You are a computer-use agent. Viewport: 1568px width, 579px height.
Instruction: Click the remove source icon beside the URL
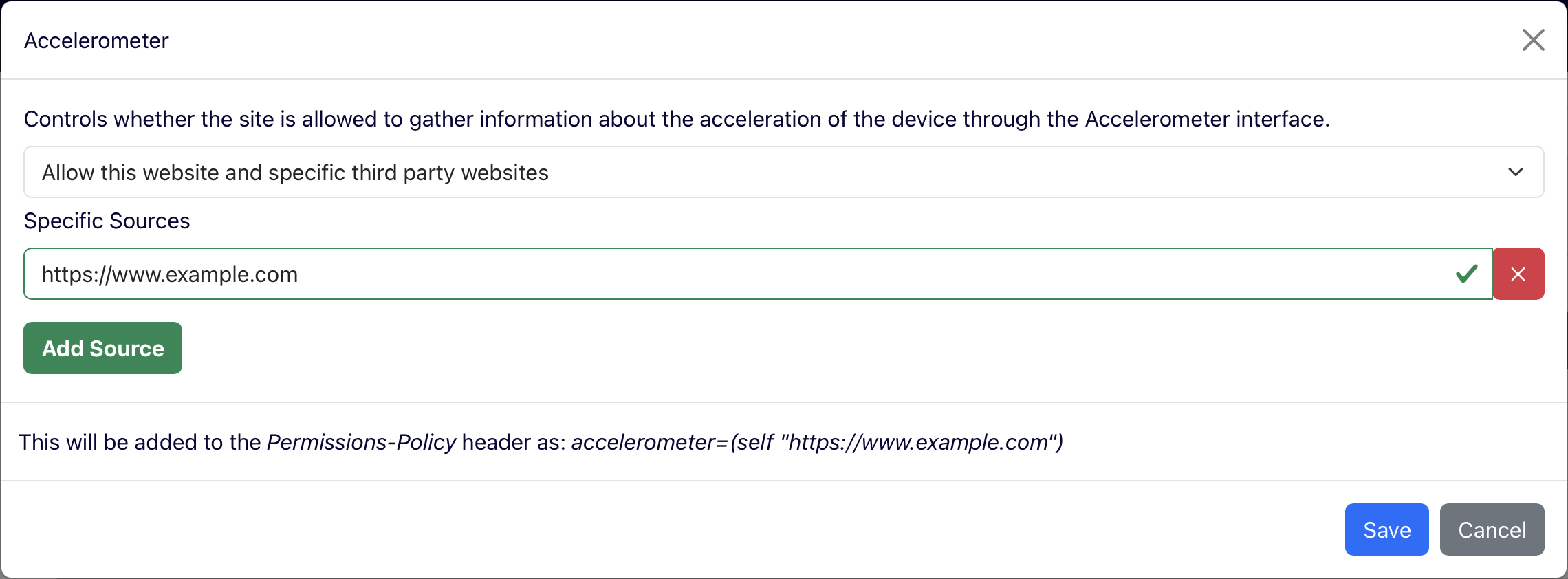point(1518,273)
